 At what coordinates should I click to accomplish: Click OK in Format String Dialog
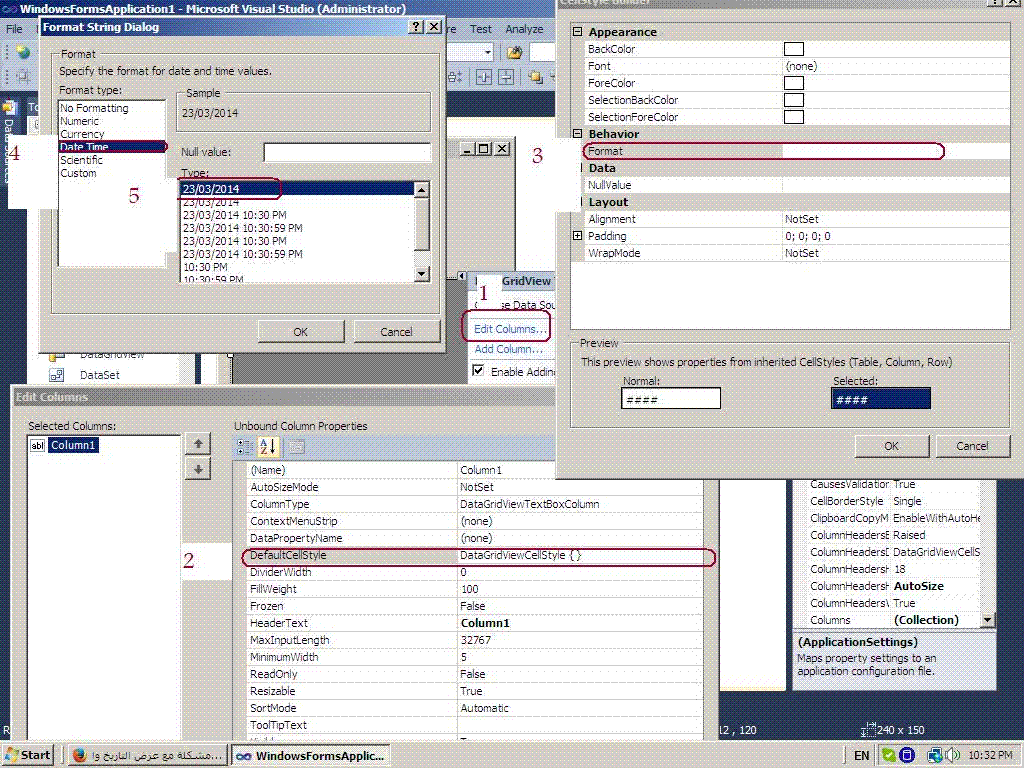click(300, 332)
